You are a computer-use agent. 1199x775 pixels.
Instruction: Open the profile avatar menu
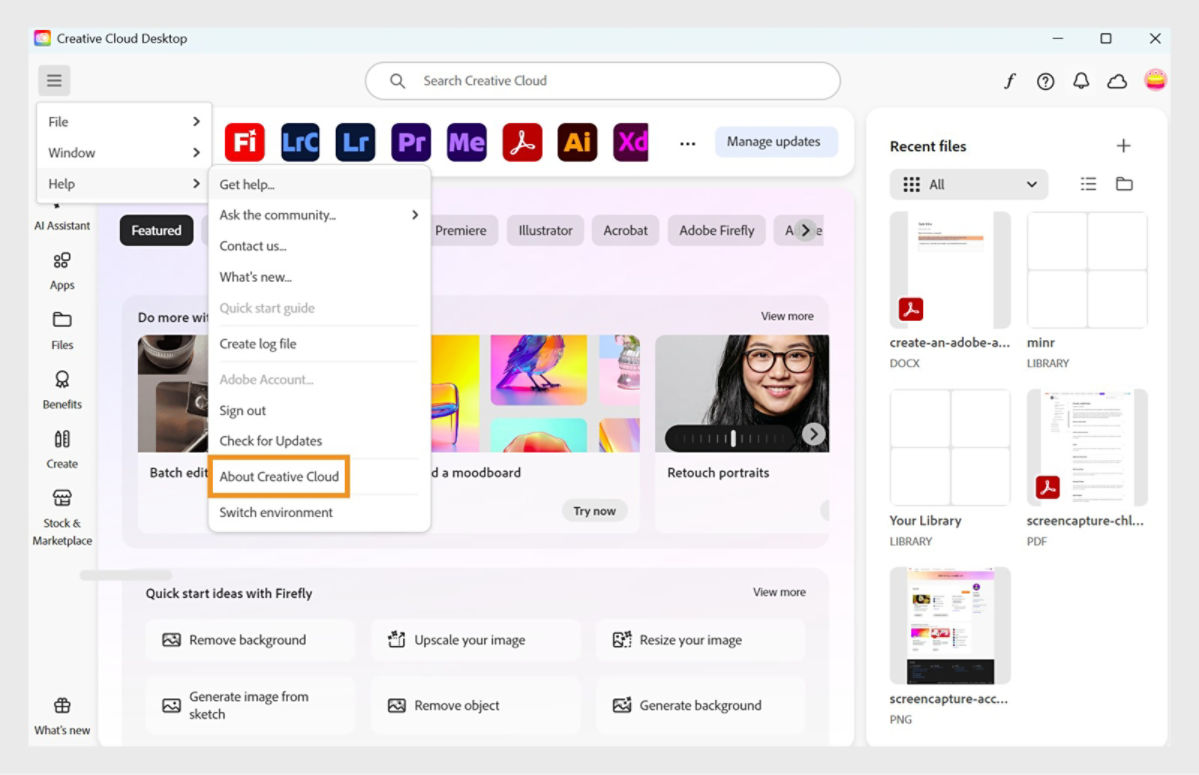pyautogui.click(x=1155, y=79)
